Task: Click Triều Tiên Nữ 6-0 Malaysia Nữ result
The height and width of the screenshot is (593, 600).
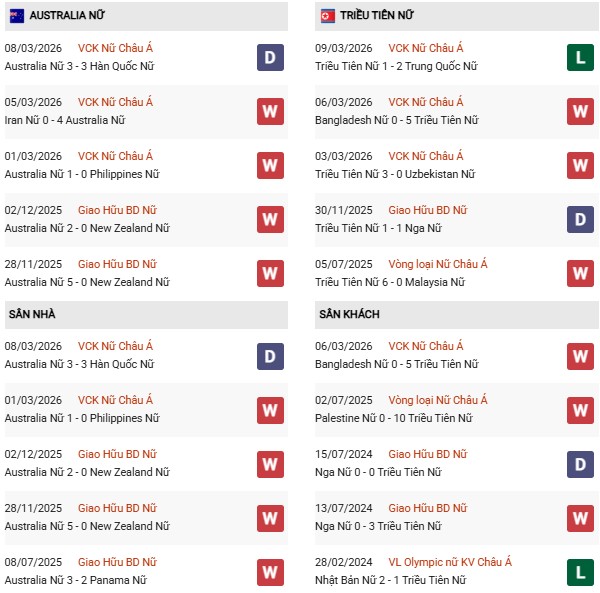Action: (390, 282)
